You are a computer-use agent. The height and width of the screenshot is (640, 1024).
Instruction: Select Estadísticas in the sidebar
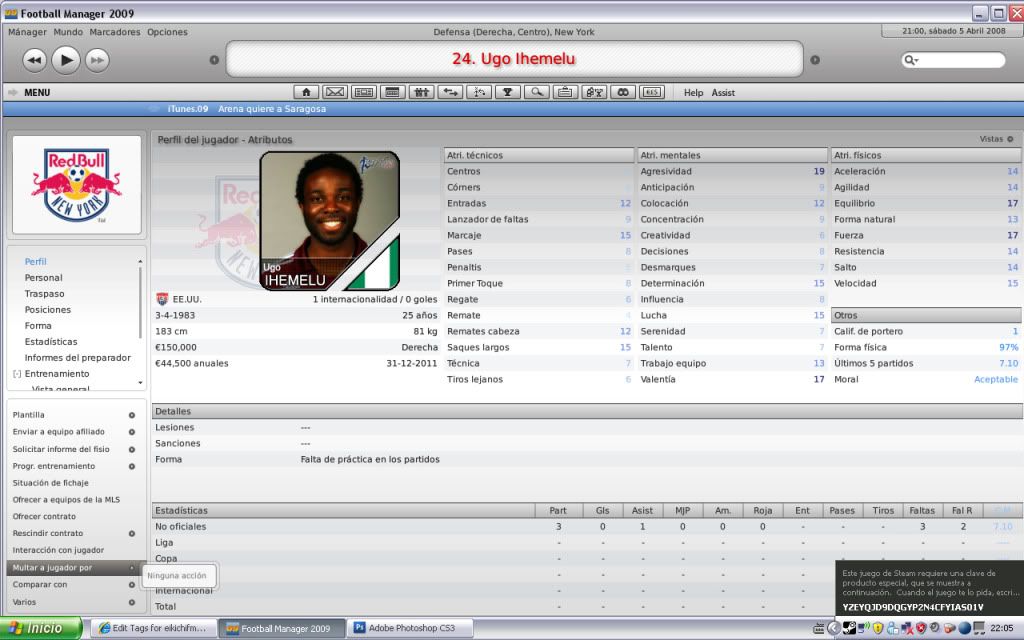coord(51,342)
